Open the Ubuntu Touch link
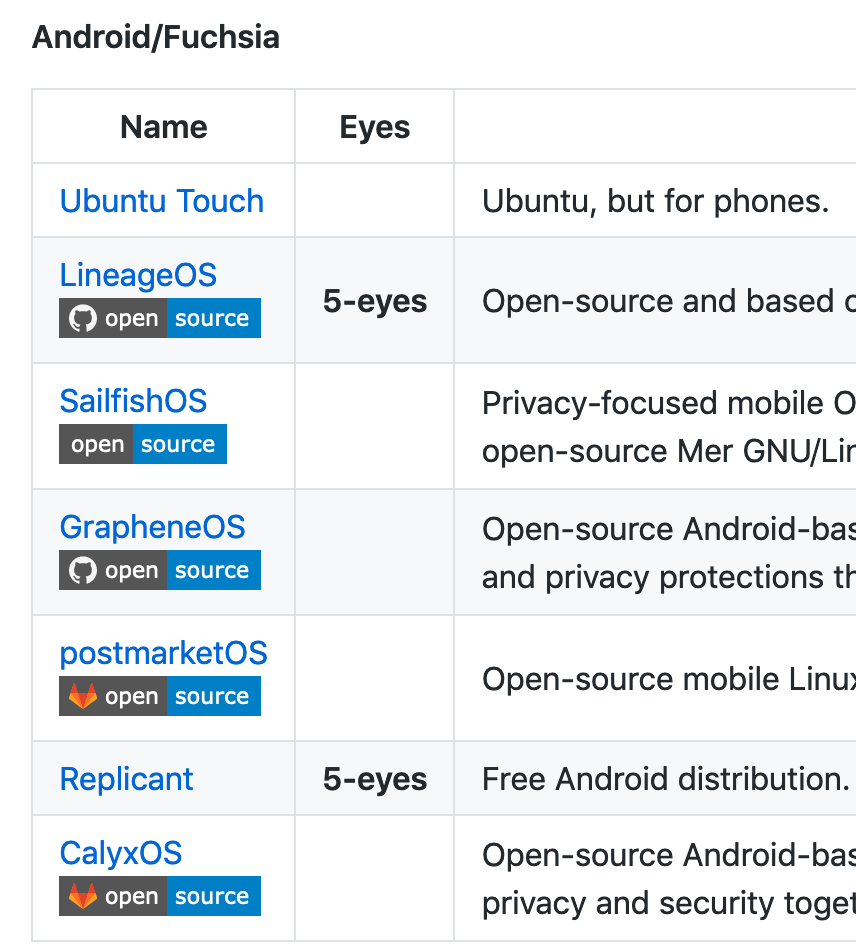The image size is (856, 952). (161, 200)
